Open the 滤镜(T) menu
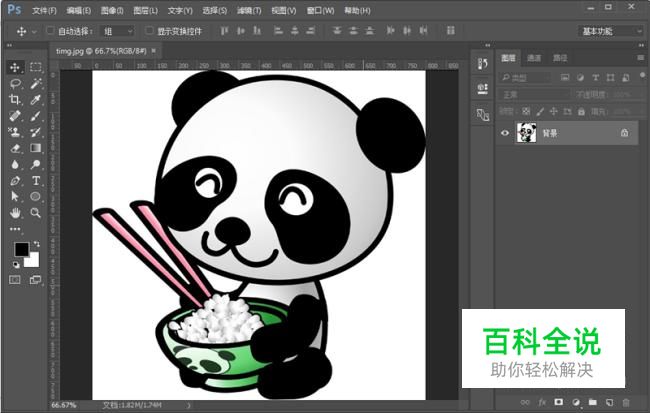The width and height of the screenshot is (650, 413). [249, 11]
